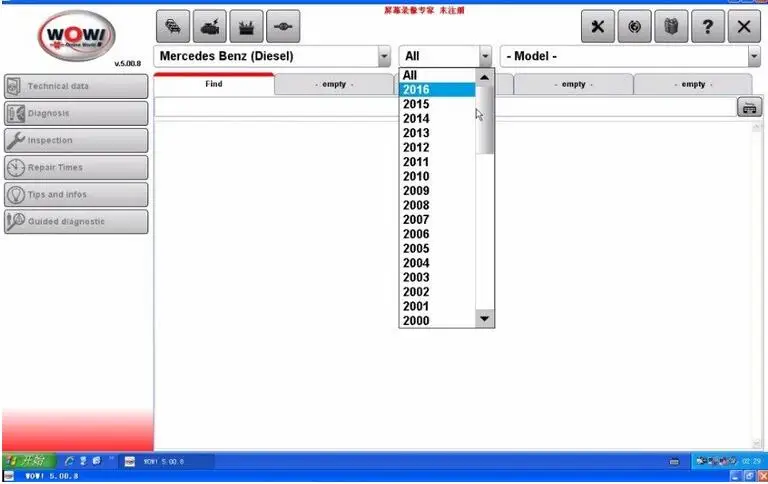Pick 2007 in the year list
This screenshot has height=484, width=768.
click(x=437, y=220)
